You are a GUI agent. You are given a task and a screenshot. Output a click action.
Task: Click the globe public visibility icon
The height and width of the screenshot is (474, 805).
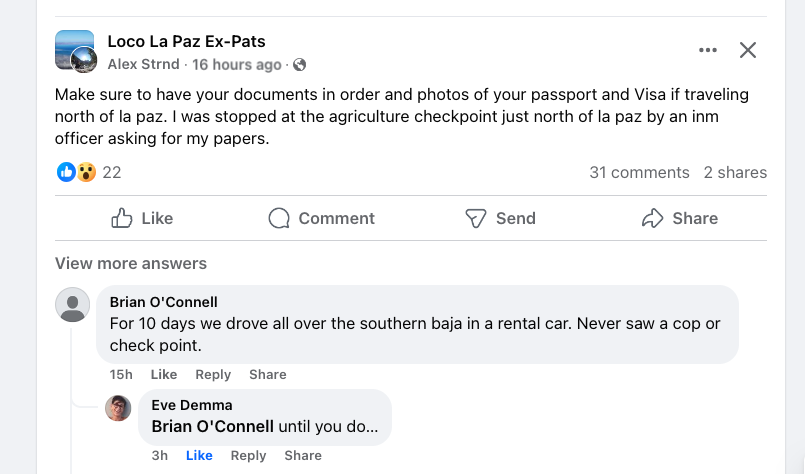(299, 65)
